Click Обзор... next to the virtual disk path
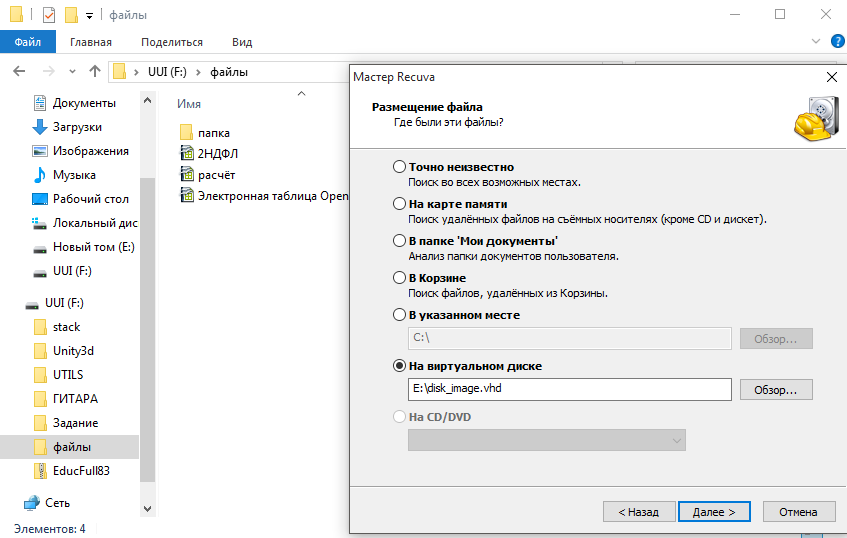847x538 pixels. pos(775,389)
